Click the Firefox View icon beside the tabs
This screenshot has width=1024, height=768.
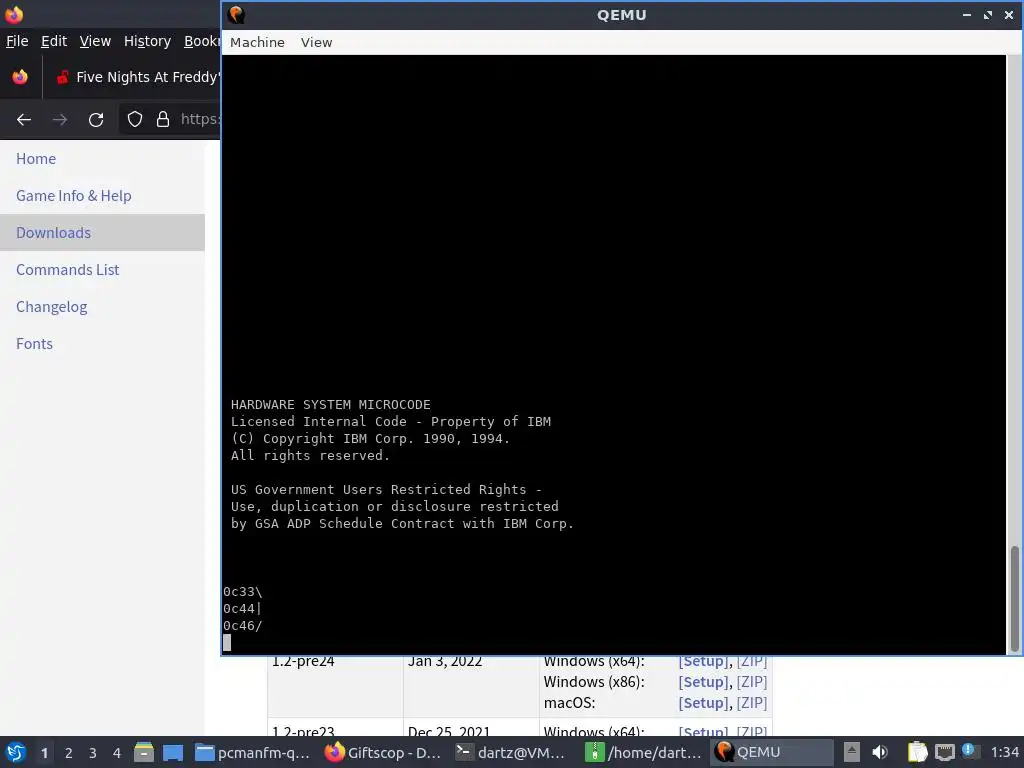coord(20,77)
